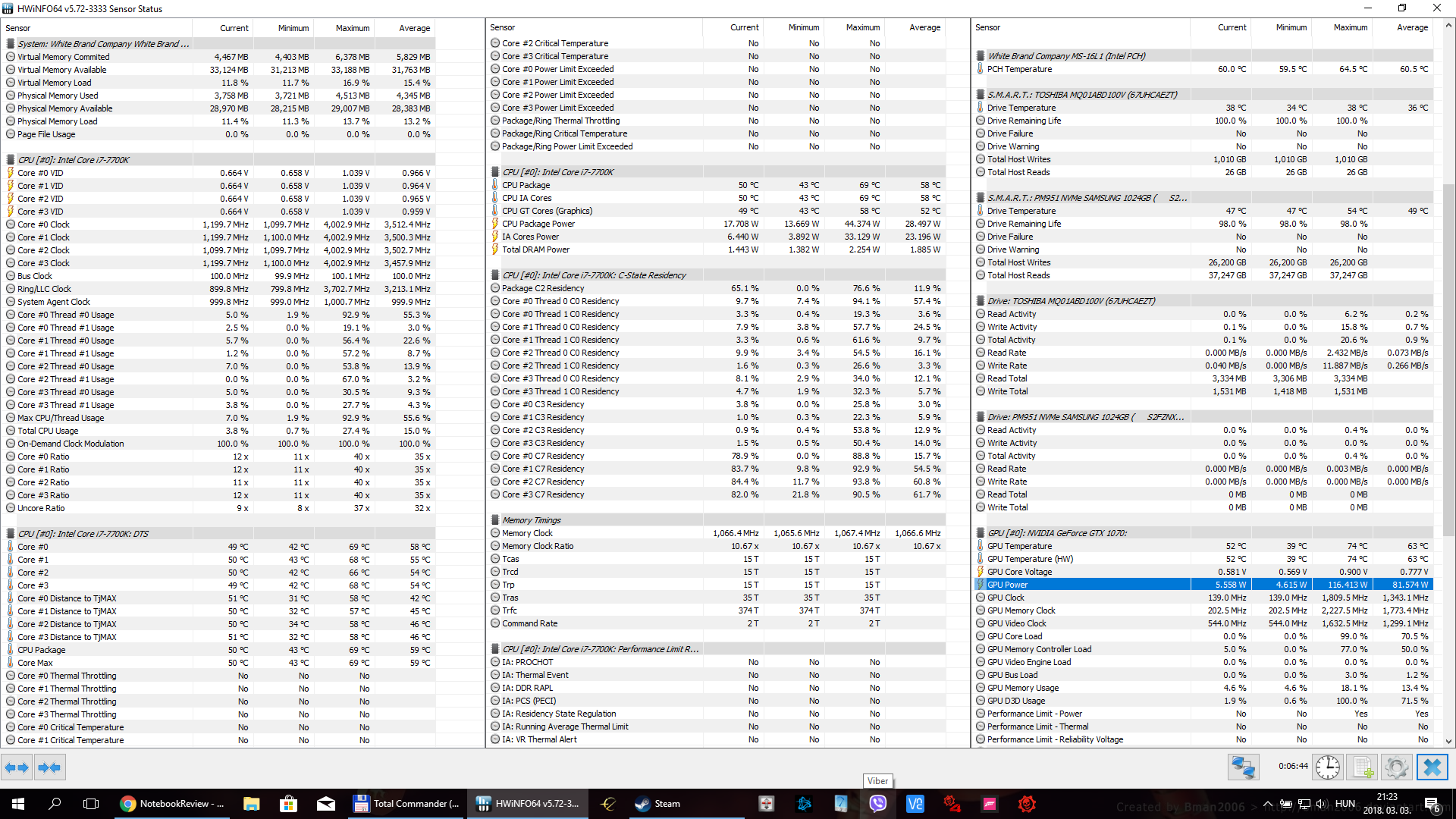Select the Command Rate row
The image size is (1456, 819).
point(717,623)
